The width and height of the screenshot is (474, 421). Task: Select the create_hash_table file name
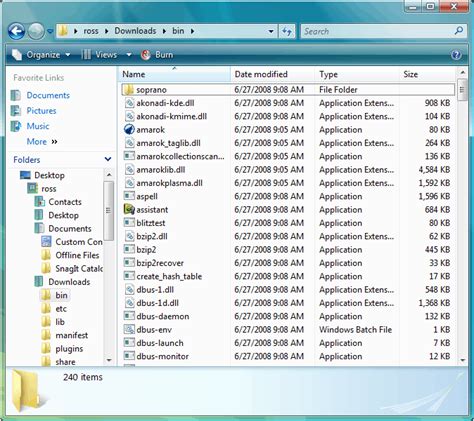pyautogui.click(x=169, y=276)
